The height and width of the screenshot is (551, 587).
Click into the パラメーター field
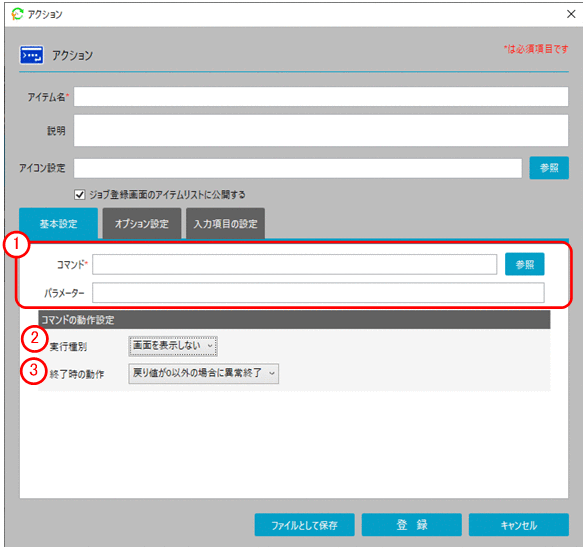[x=318, y=293]
